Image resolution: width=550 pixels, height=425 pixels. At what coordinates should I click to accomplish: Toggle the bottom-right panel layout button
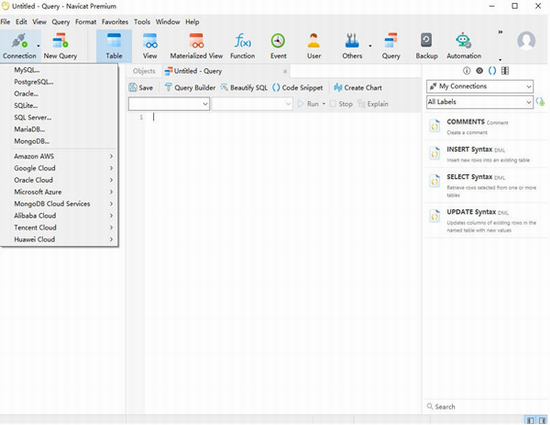coord(542,420)
